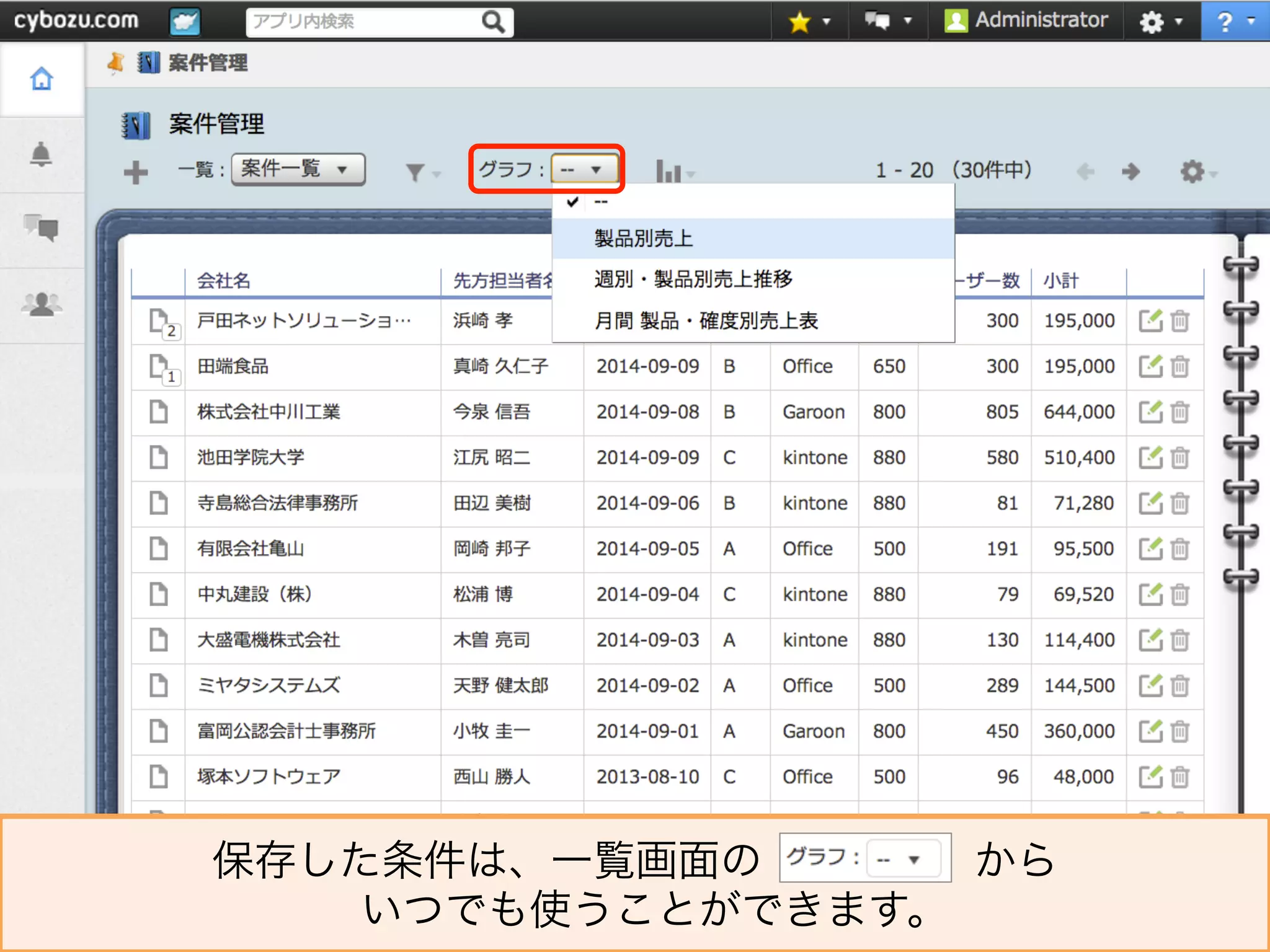Edit the 株式会社中川工業 record
This screenshot has width=1270, height=952.
click(1150, 412)
